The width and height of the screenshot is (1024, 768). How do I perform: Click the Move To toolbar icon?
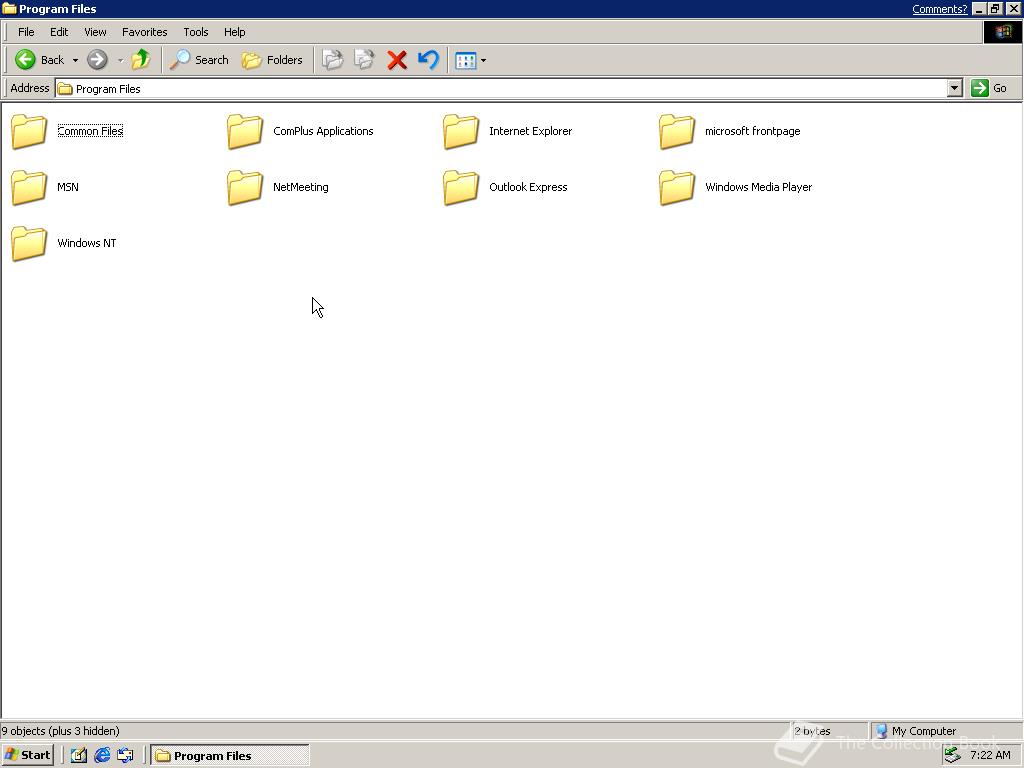click(332, 59)
